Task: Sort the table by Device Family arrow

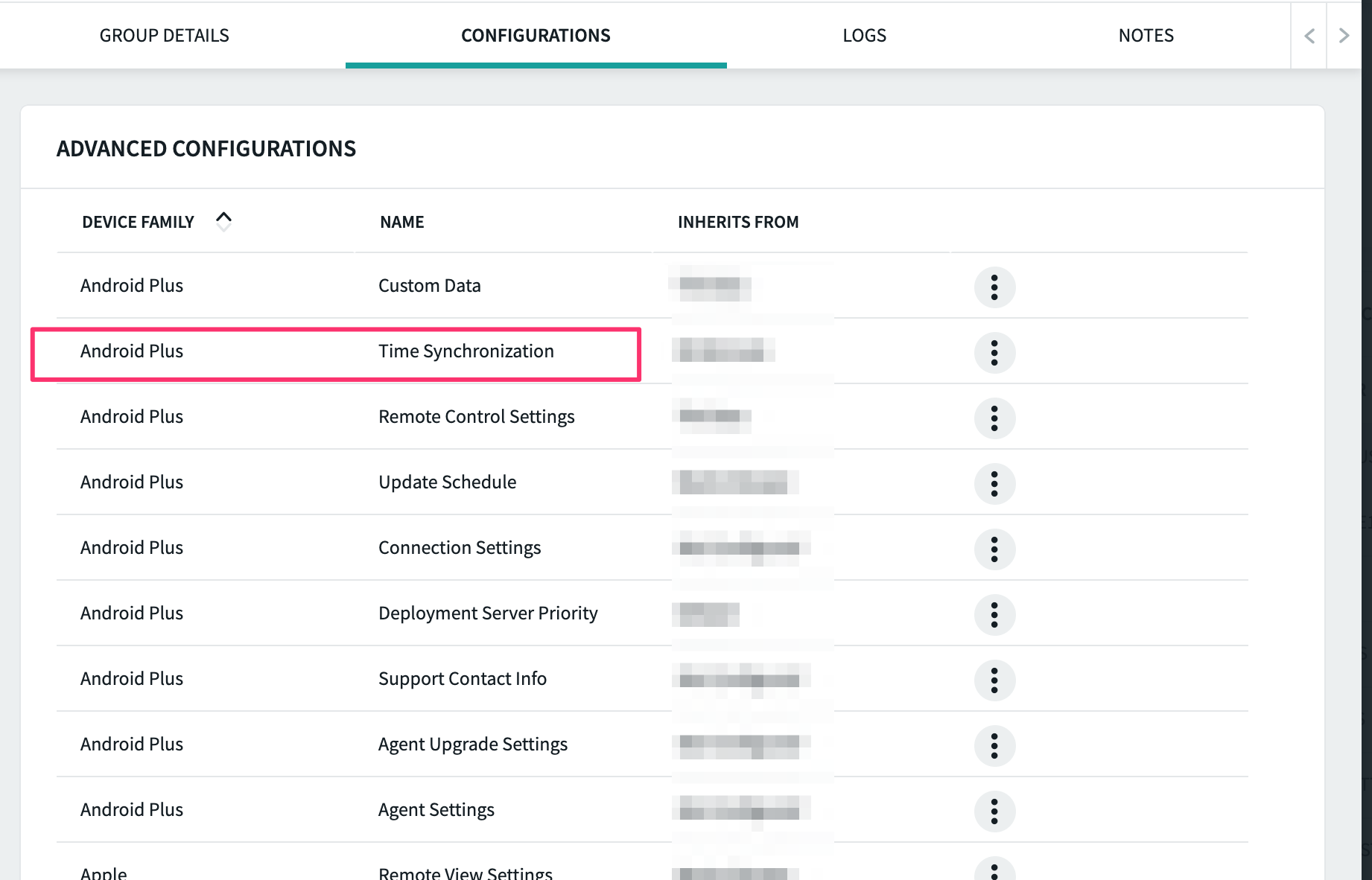Action: point(223,221)
